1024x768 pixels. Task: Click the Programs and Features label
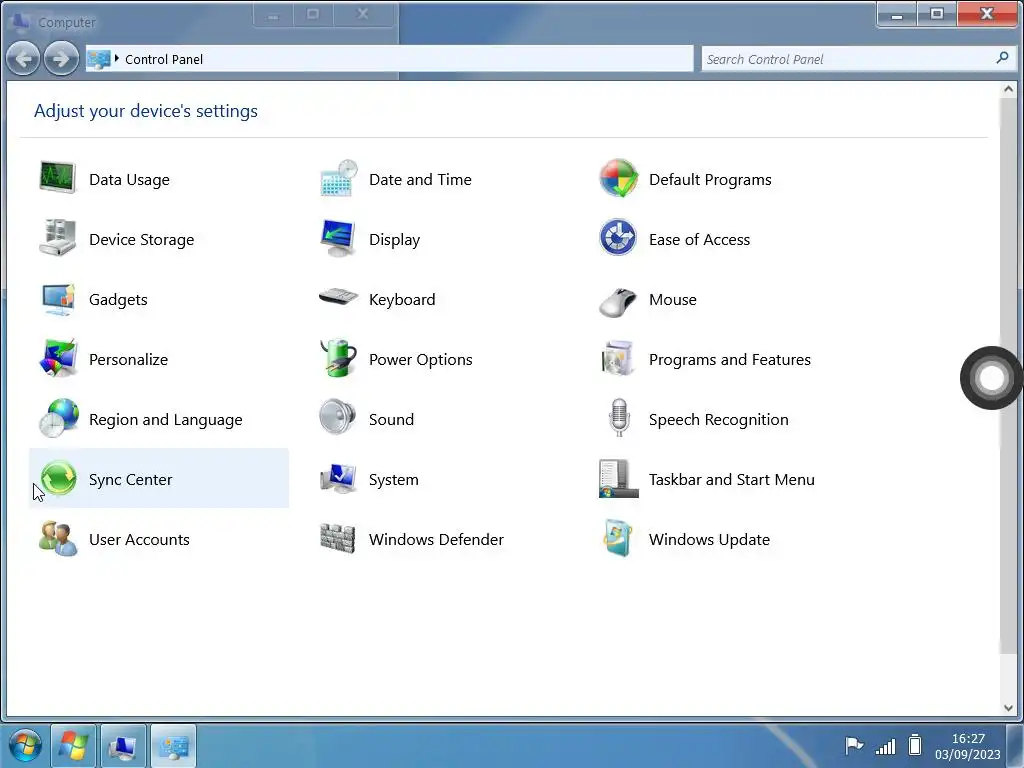(729, 360)
